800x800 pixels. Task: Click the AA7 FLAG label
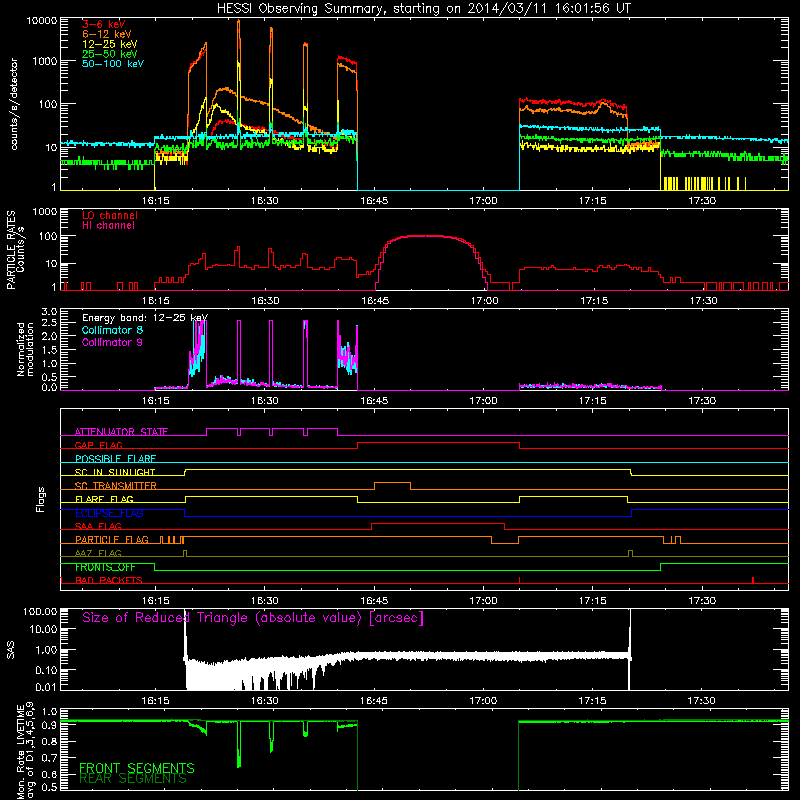(x=98, y=553)
